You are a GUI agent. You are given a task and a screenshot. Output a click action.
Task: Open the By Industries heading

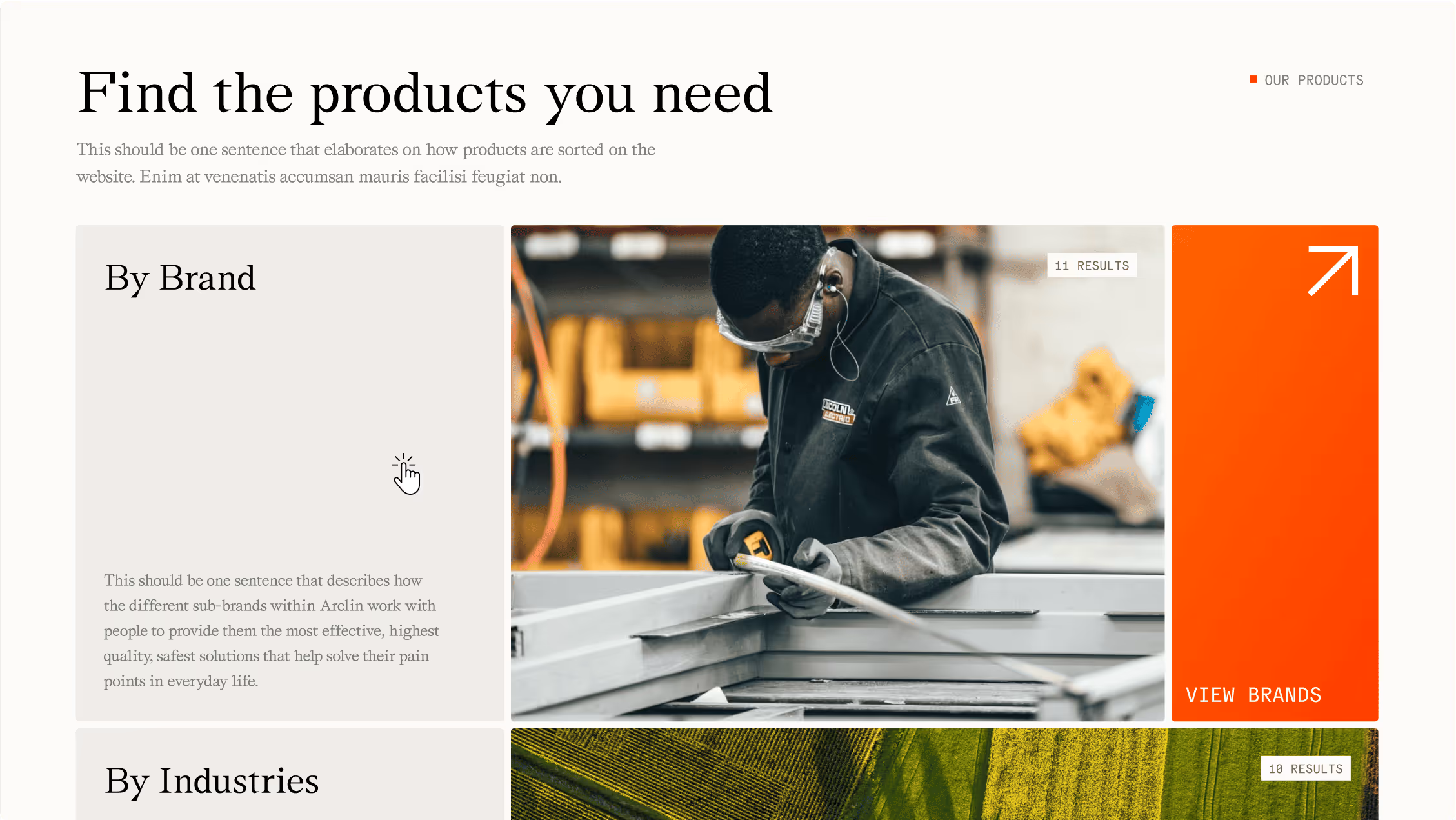tap(212, 781)
